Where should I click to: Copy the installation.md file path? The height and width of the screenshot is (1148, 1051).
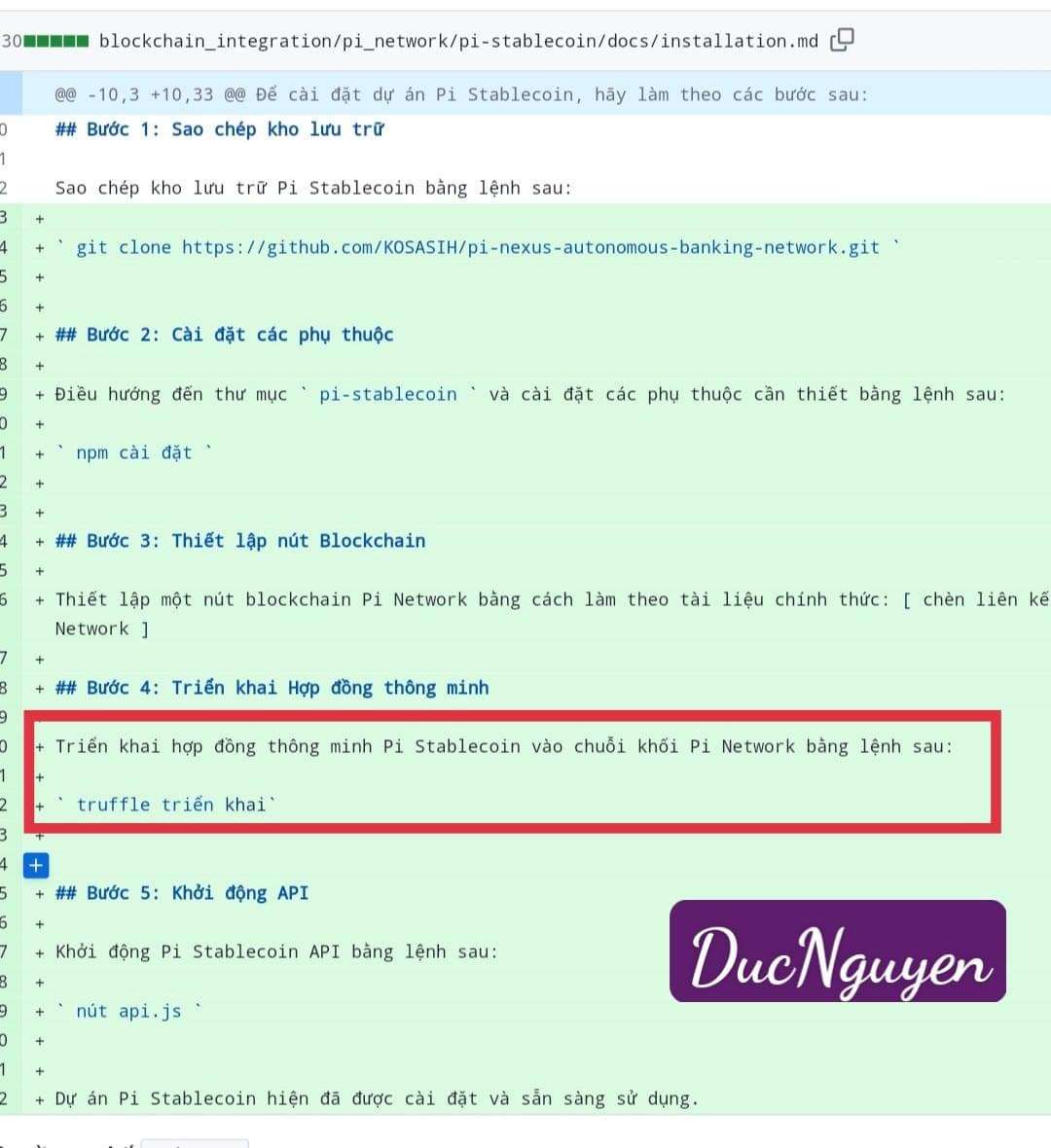842,40
